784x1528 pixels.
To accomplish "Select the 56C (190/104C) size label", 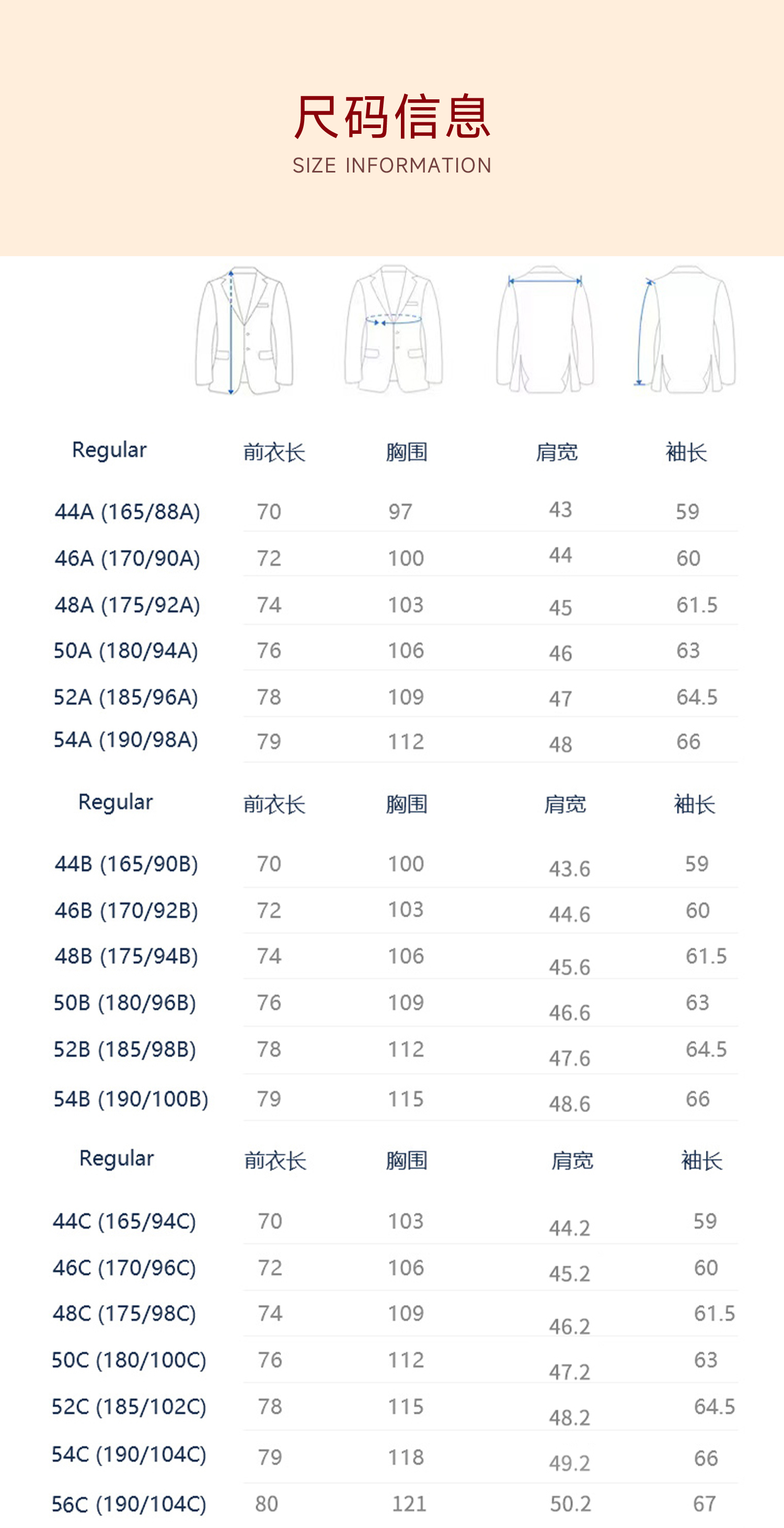I will (129, 1503).
